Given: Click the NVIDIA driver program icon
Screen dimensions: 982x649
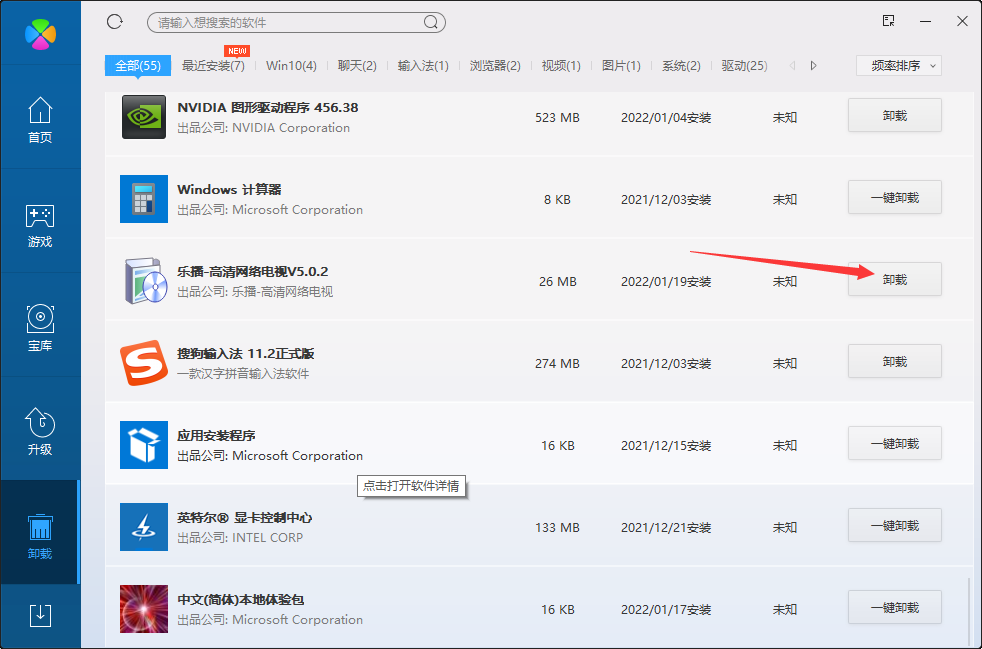Looking at the screenshot, I should coord(144,117).
